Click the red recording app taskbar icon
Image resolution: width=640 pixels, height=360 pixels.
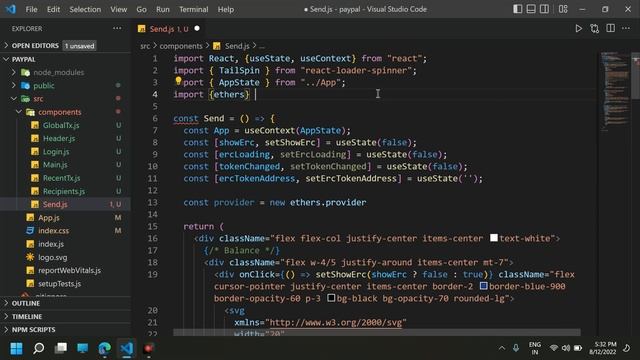(x=148, y=348)
